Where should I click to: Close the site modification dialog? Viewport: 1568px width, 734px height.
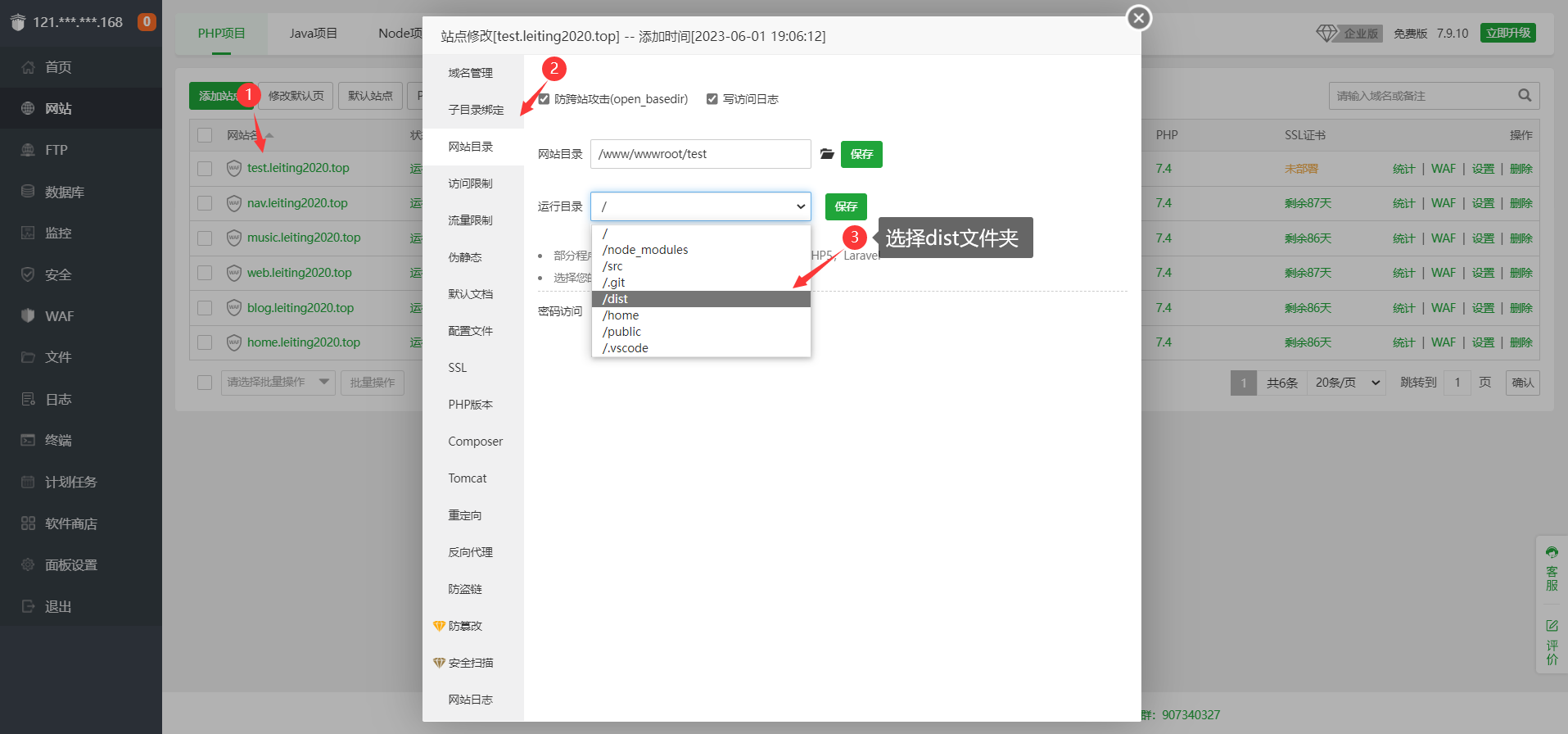point(1138,18)
